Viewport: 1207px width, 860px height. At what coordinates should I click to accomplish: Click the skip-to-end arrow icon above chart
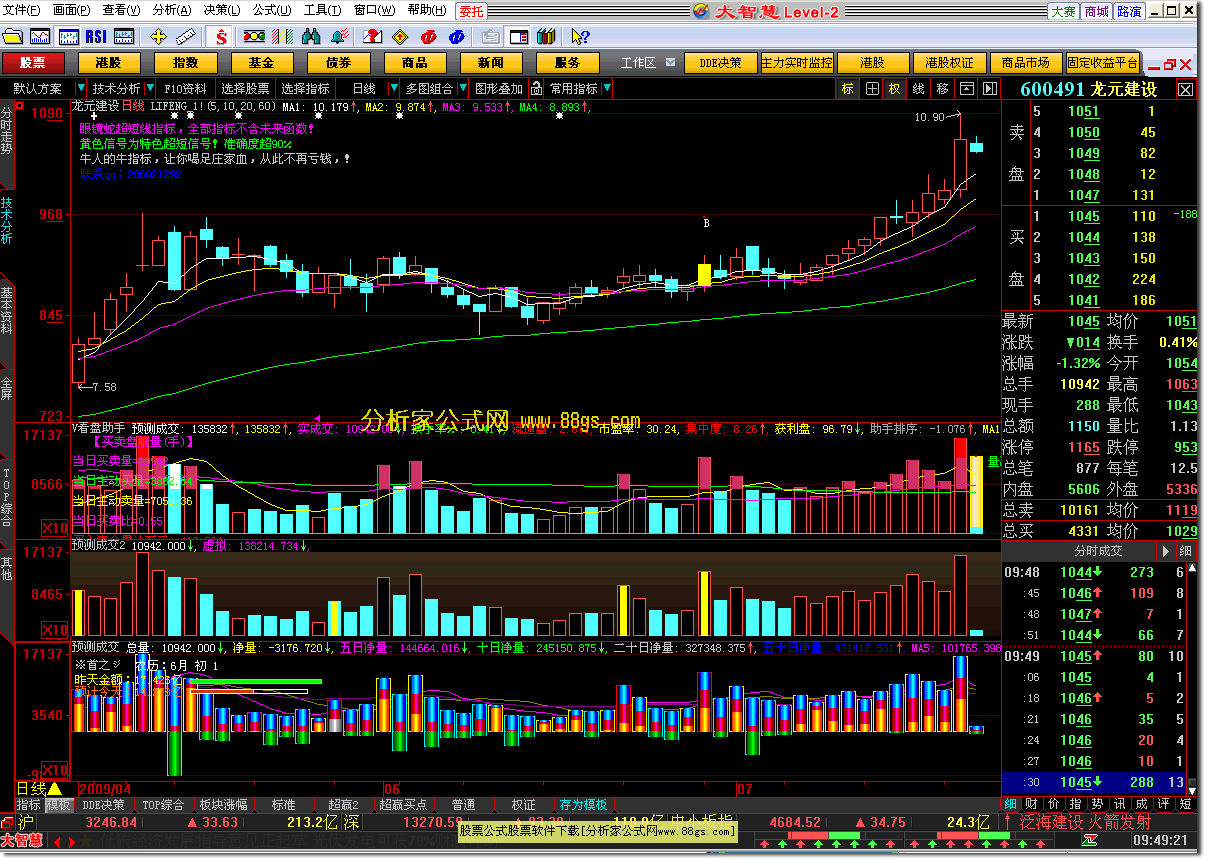[x=991, y=88]
